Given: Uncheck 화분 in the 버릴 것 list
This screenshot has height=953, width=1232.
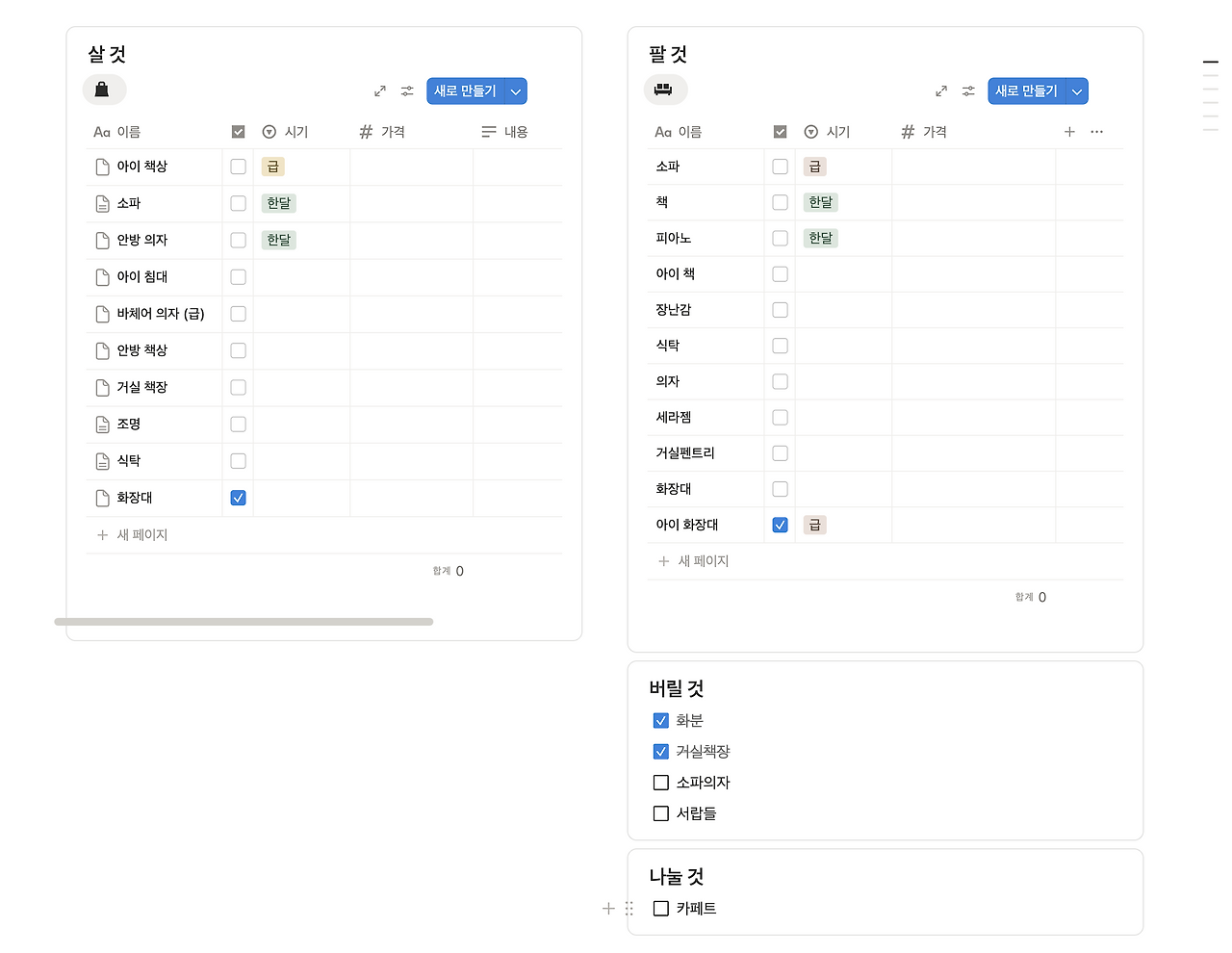Looking at the screenshot, I should pos(661,719).
